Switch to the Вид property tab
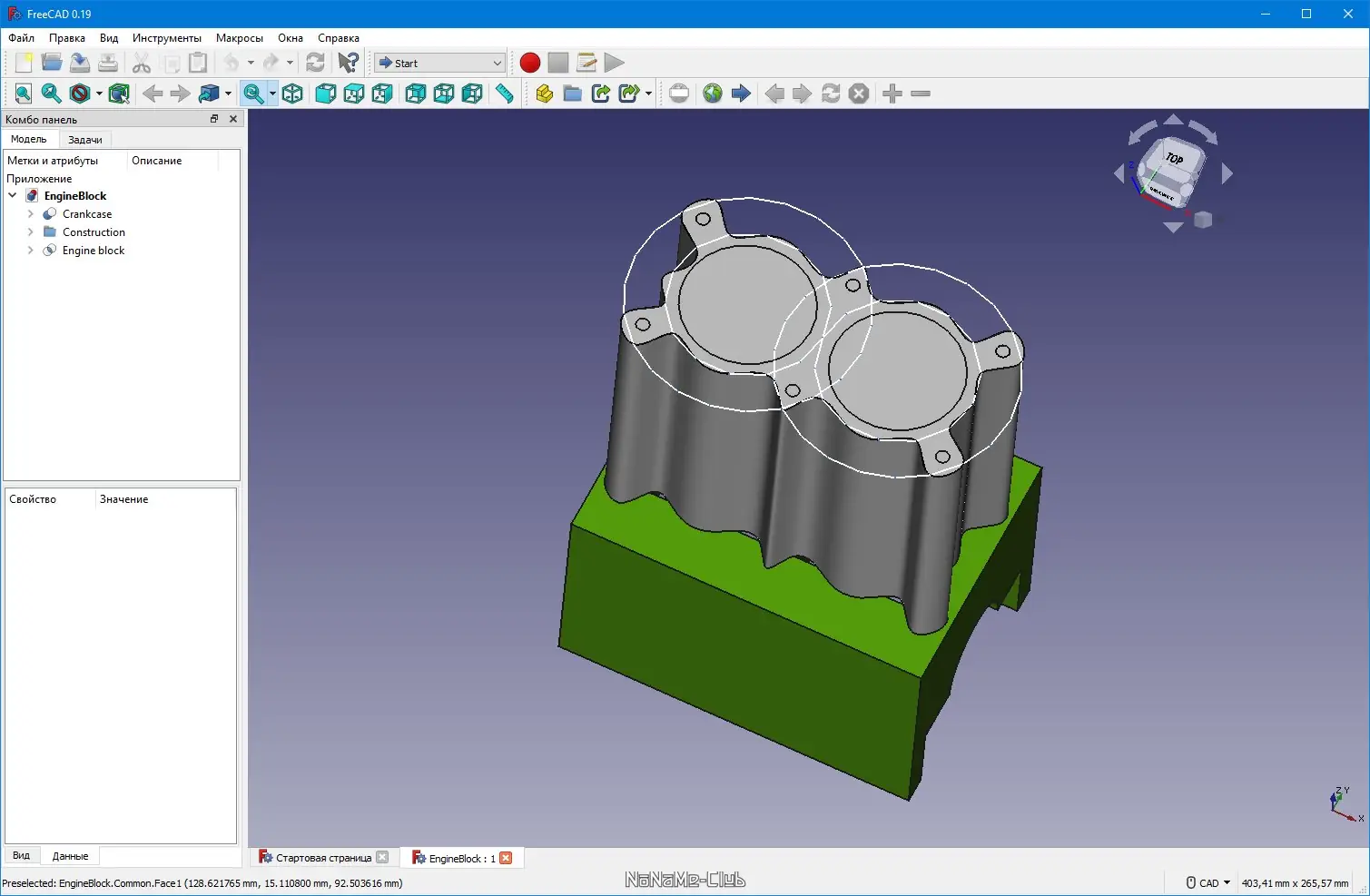The image size is (1370, 896). coord(22,855)
